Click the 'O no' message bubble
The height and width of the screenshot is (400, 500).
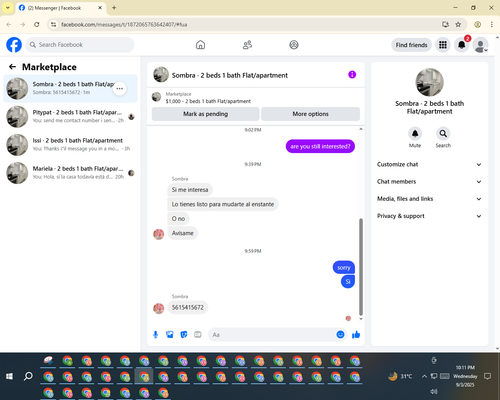(x=178, y=219)
